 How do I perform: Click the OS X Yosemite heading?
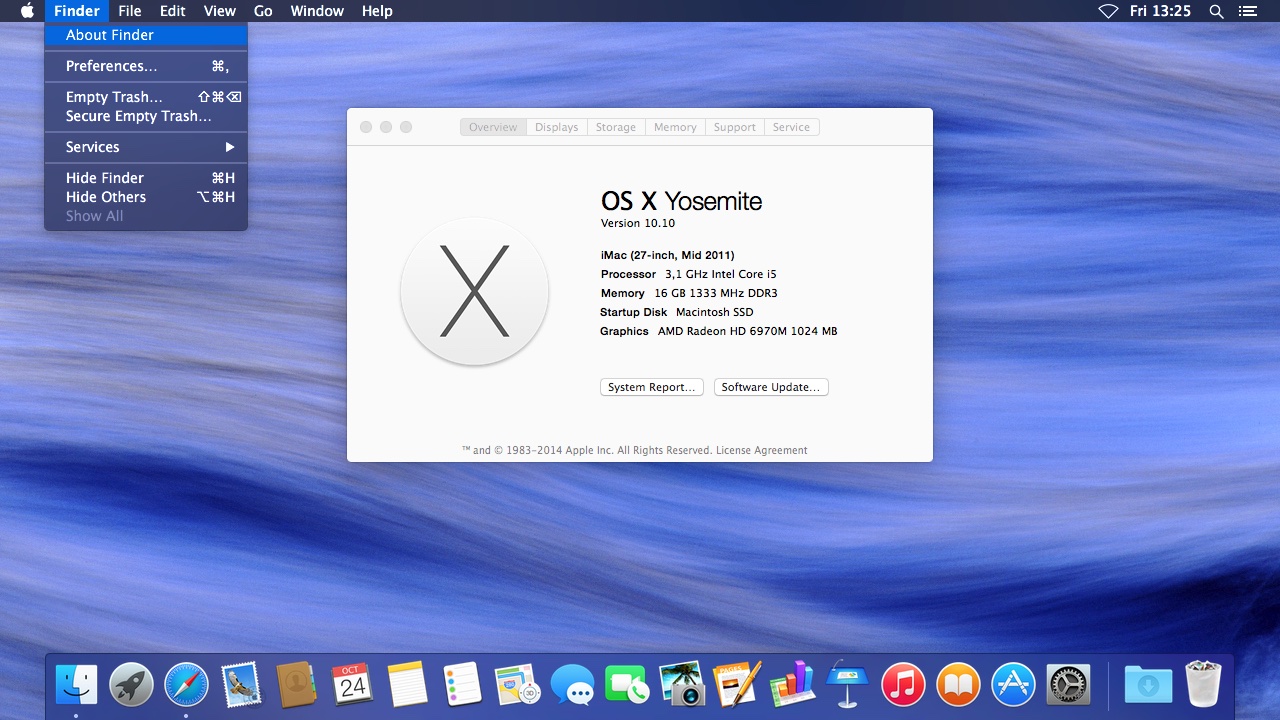(681, 201)
